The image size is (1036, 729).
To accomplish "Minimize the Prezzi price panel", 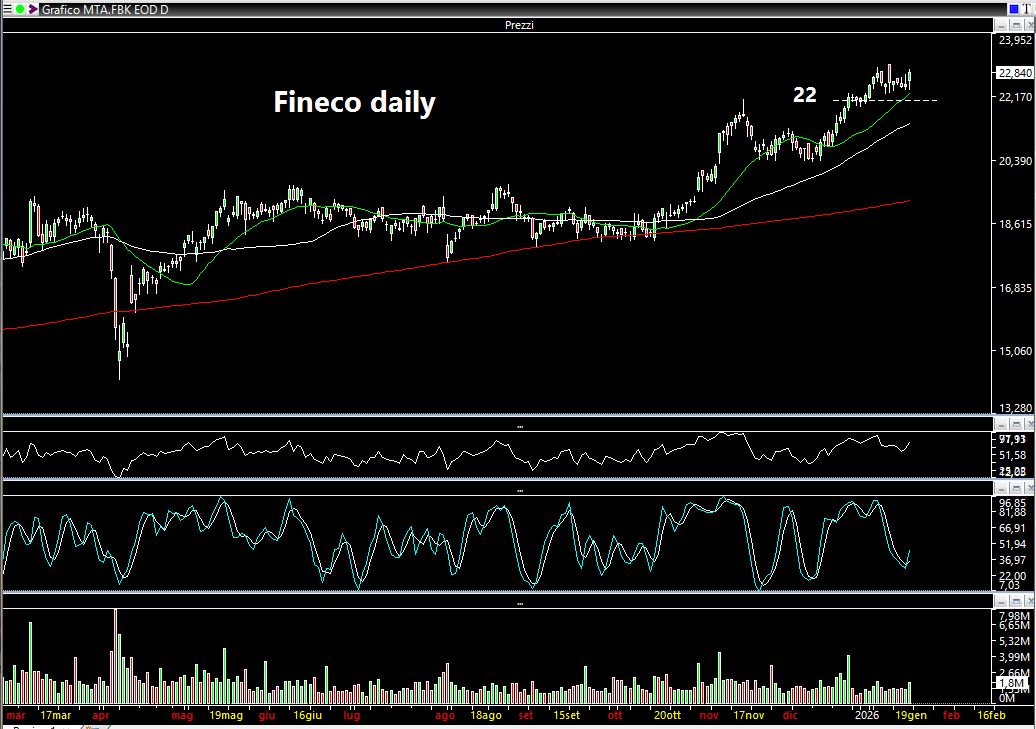I will click(1002, 25).
